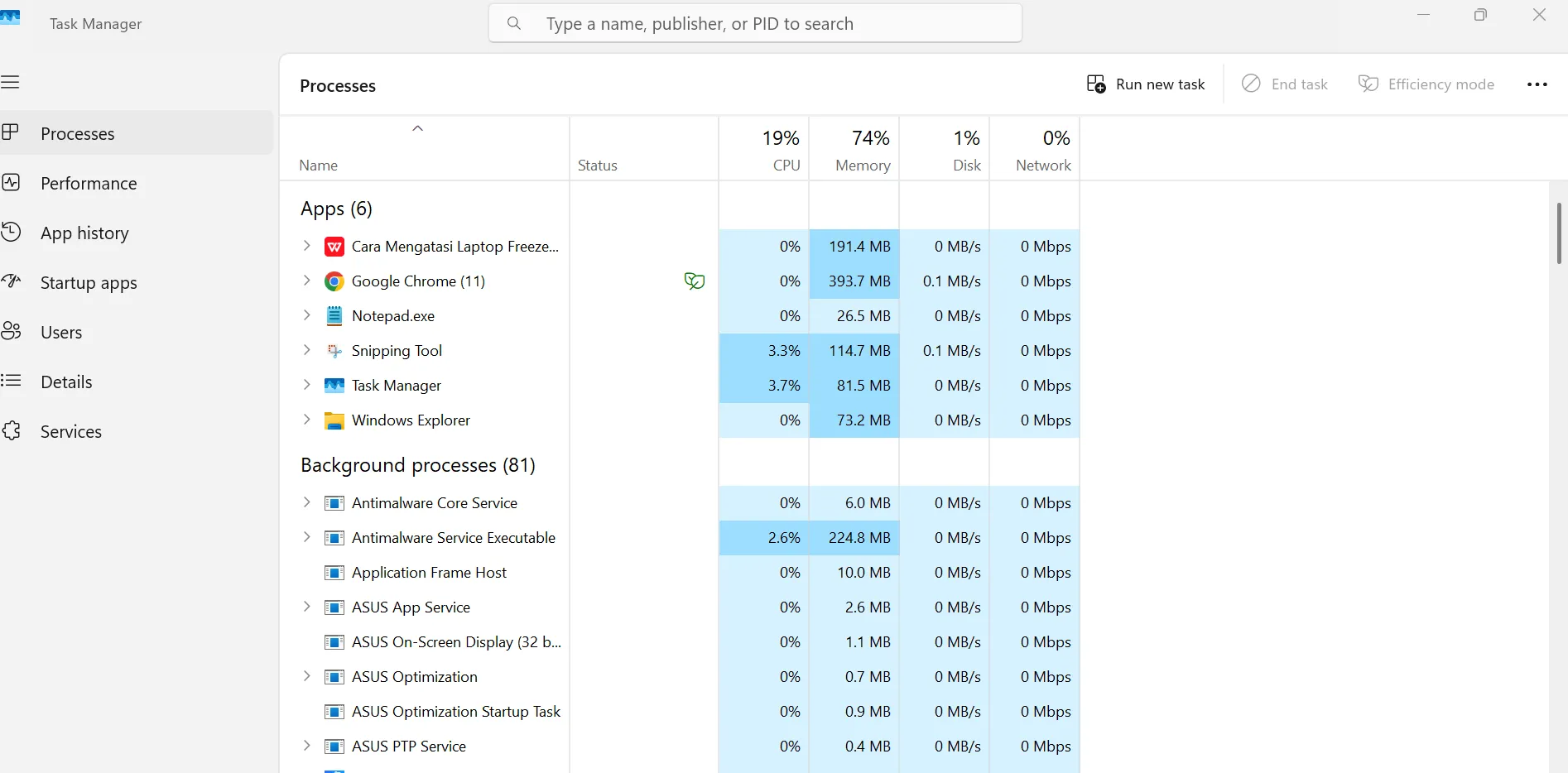
Task: Click the End task button
Action: tap(1284, 84)
